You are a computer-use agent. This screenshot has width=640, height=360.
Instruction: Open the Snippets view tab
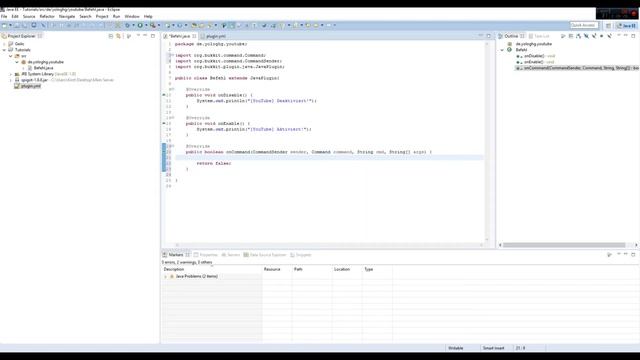(301, 255)
